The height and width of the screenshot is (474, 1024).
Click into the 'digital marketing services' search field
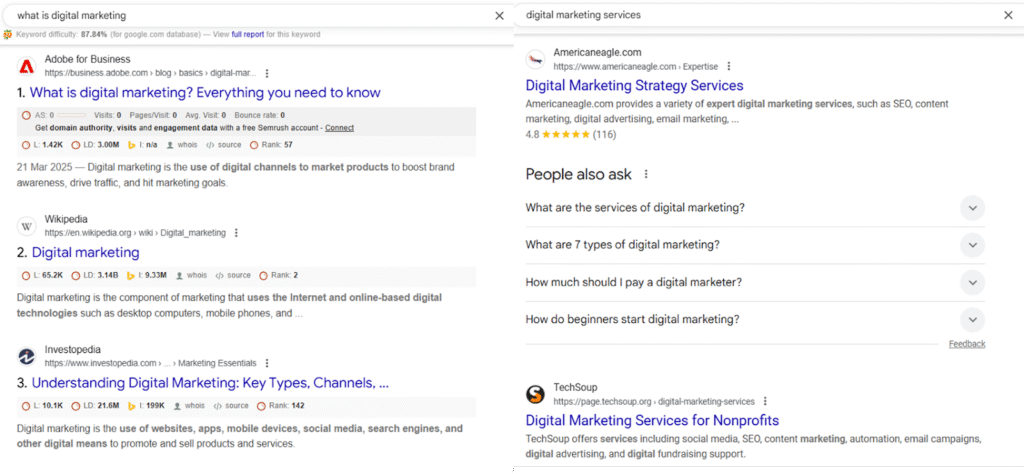point(750,15)
